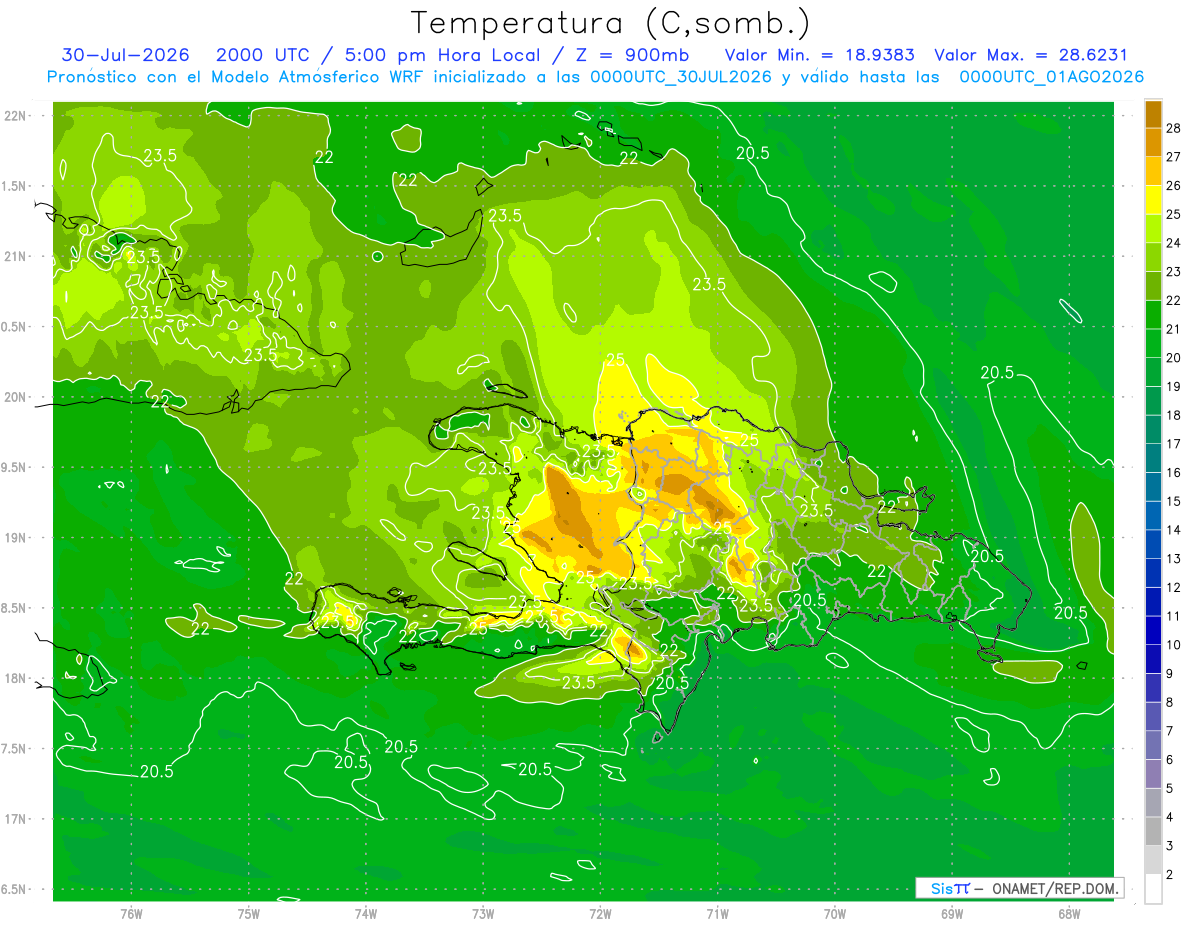The width and height of the screenshot is (1200, 927).
Task: Click the legend scale label '26'
Action: coord(1173,186)
